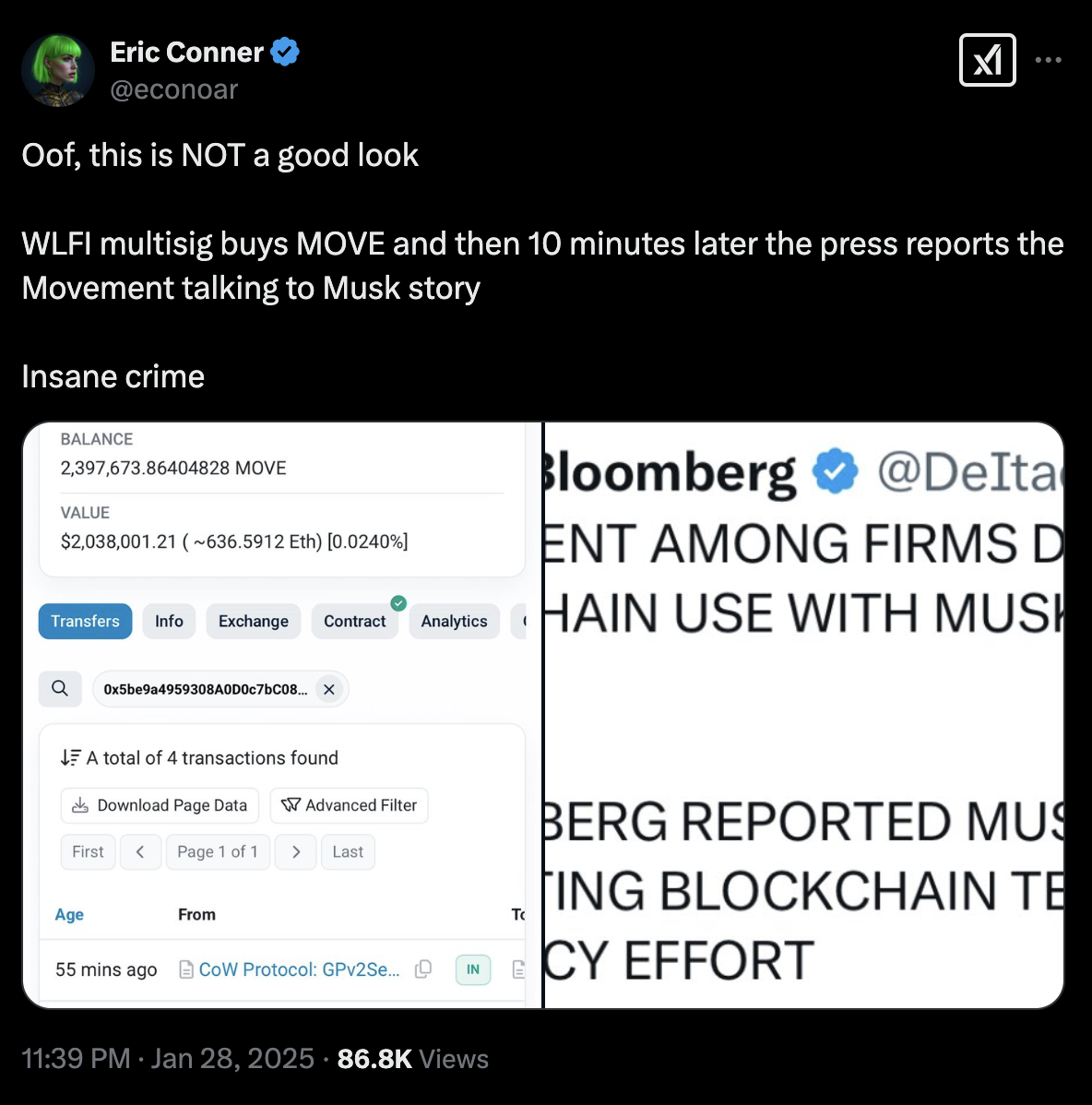Click the green verified checkmark on Contract tab
Image resolution: width=1092 pixels, height=1105 pixels.
398,602
